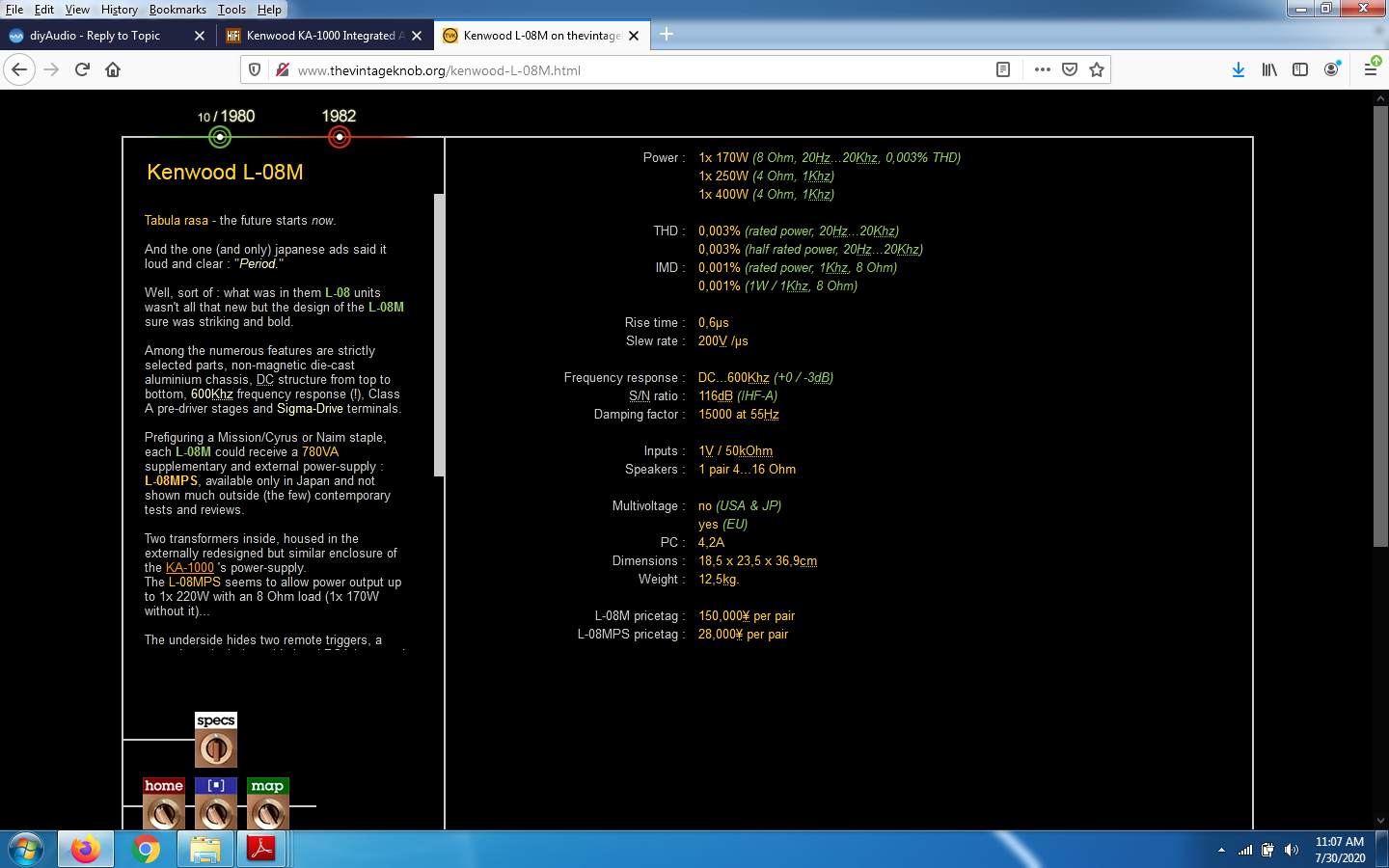This screenshot has width=1389, height=868.
Task: Open Adobe Reader from the taskbar
Action: (x=261, y=850)
